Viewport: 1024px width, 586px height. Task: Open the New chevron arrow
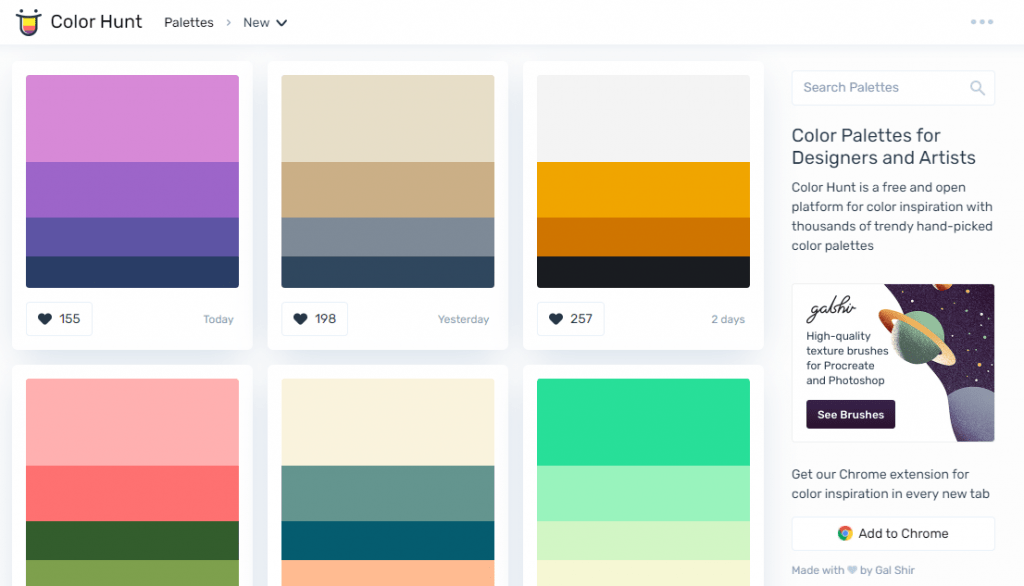coord(282,23)
